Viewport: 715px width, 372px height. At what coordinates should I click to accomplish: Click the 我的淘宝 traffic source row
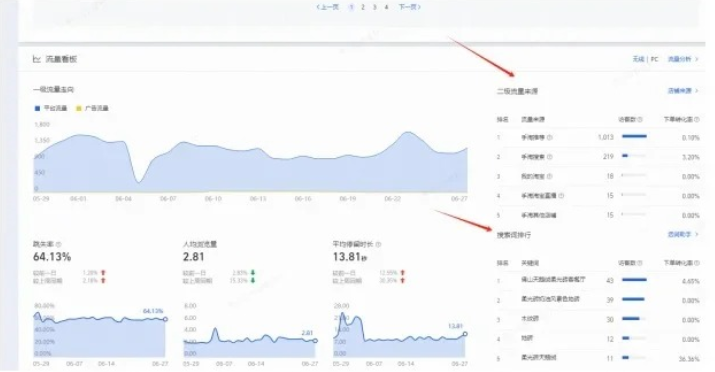tap(598, 176)
